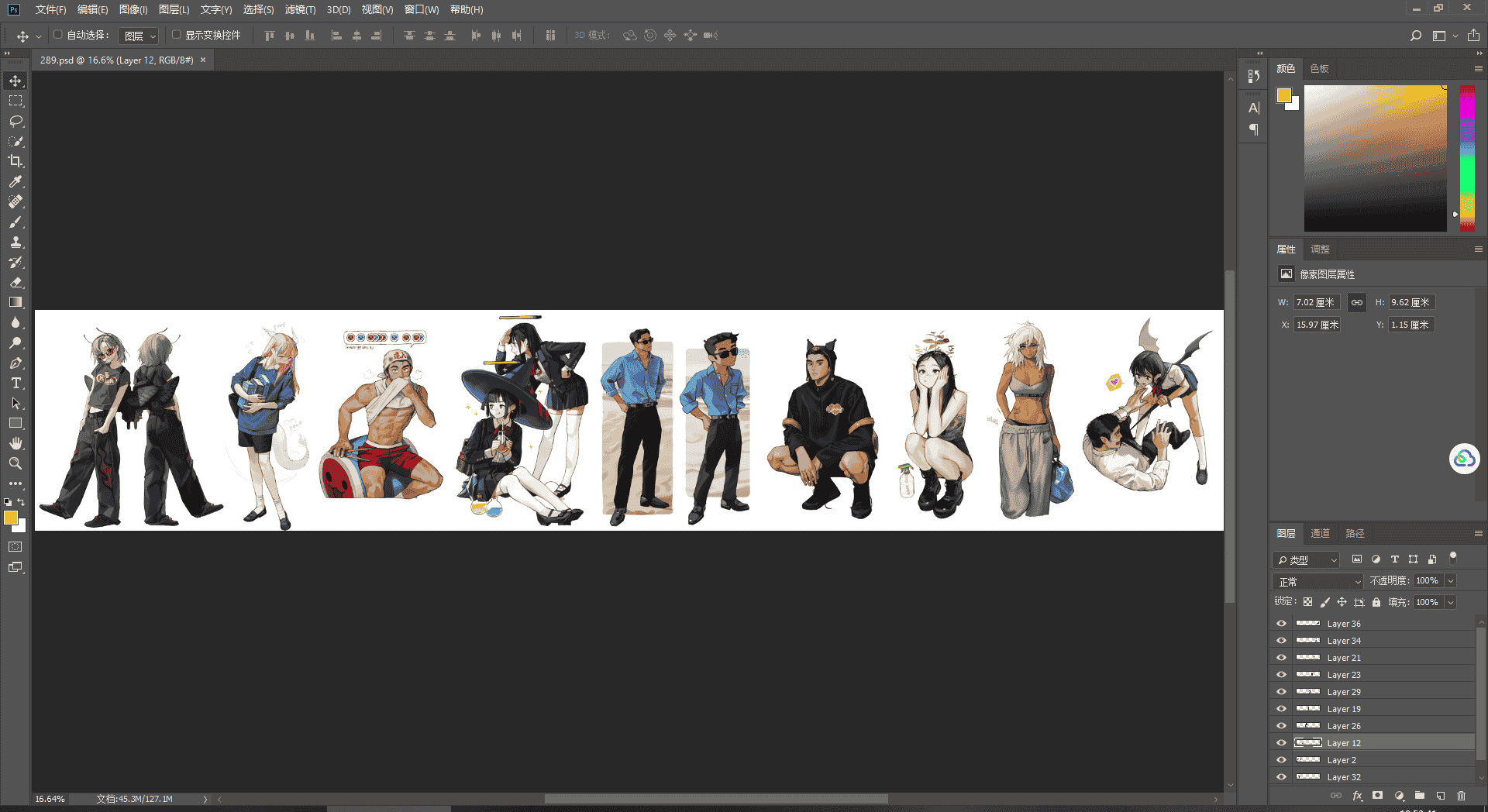Select the Rectangular Marquee tool
This screenshot has width=1488, height=812.
[15, 101]
